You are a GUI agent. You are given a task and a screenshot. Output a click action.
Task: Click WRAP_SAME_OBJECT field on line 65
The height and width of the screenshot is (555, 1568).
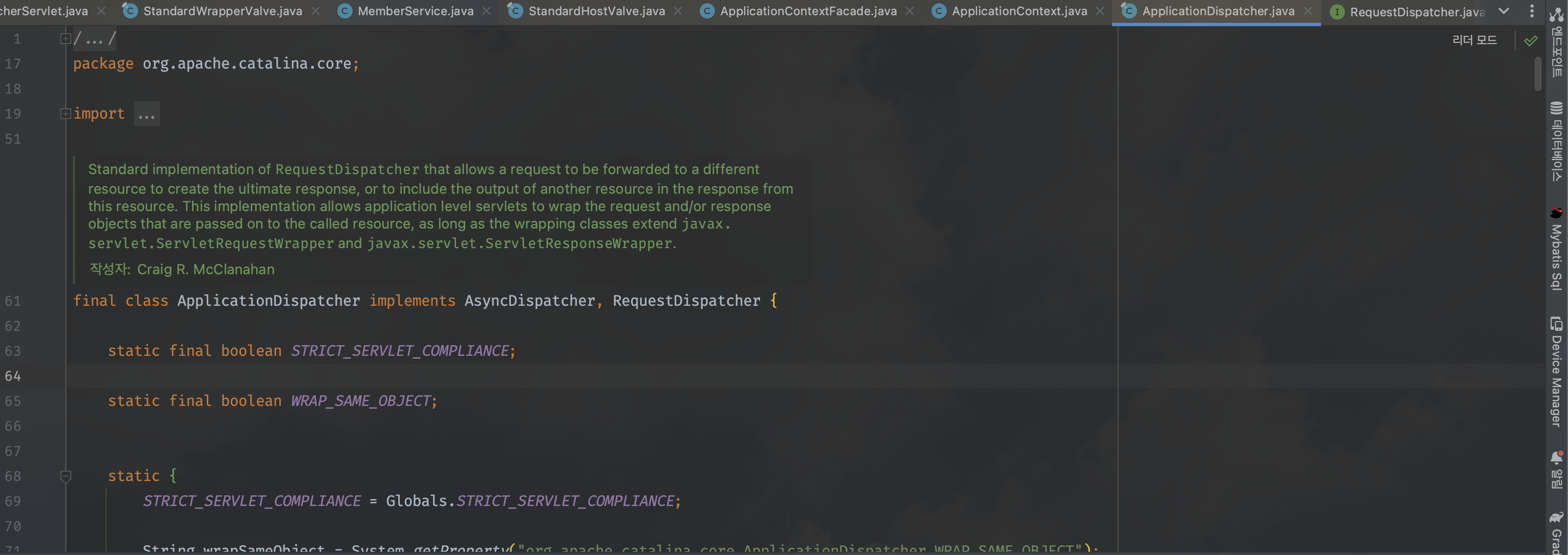point(360,400)
